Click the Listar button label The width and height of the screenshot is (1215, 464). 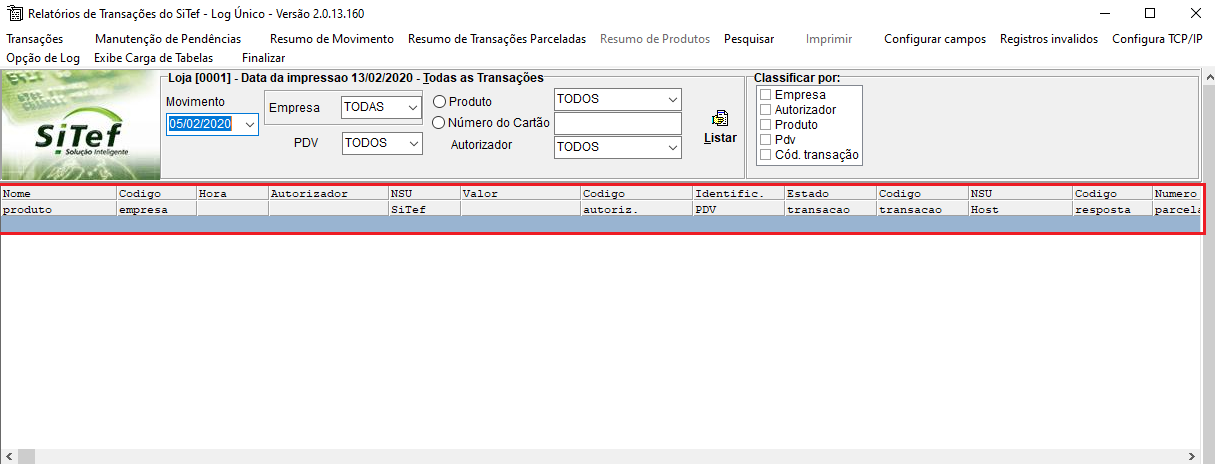(720, 138)
